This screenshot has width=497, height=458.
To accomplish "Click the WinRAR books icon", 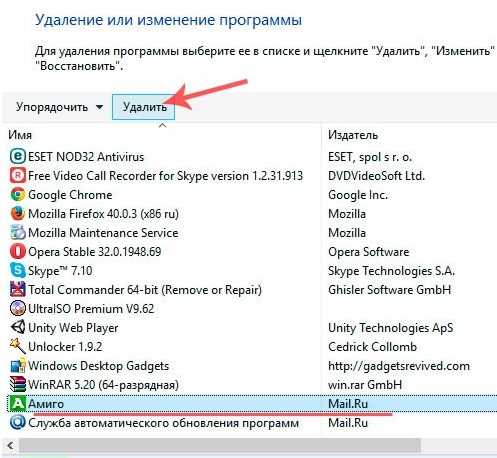I will coord(17,385).
